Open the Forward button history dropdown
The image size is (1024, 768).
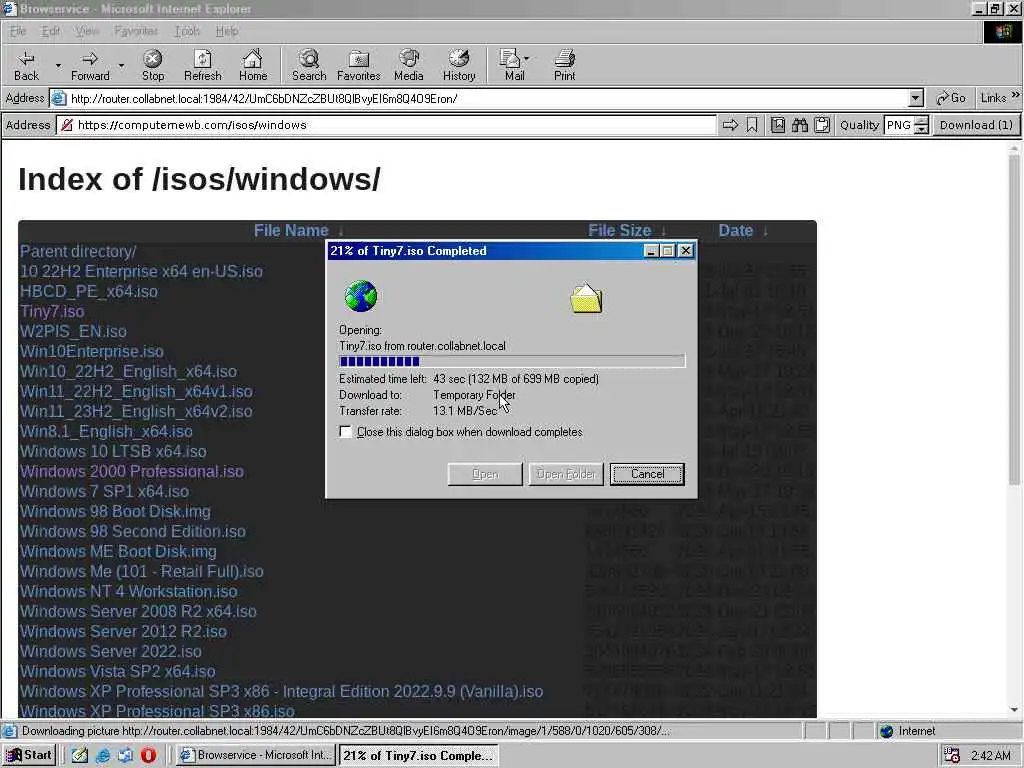[121, 65]
